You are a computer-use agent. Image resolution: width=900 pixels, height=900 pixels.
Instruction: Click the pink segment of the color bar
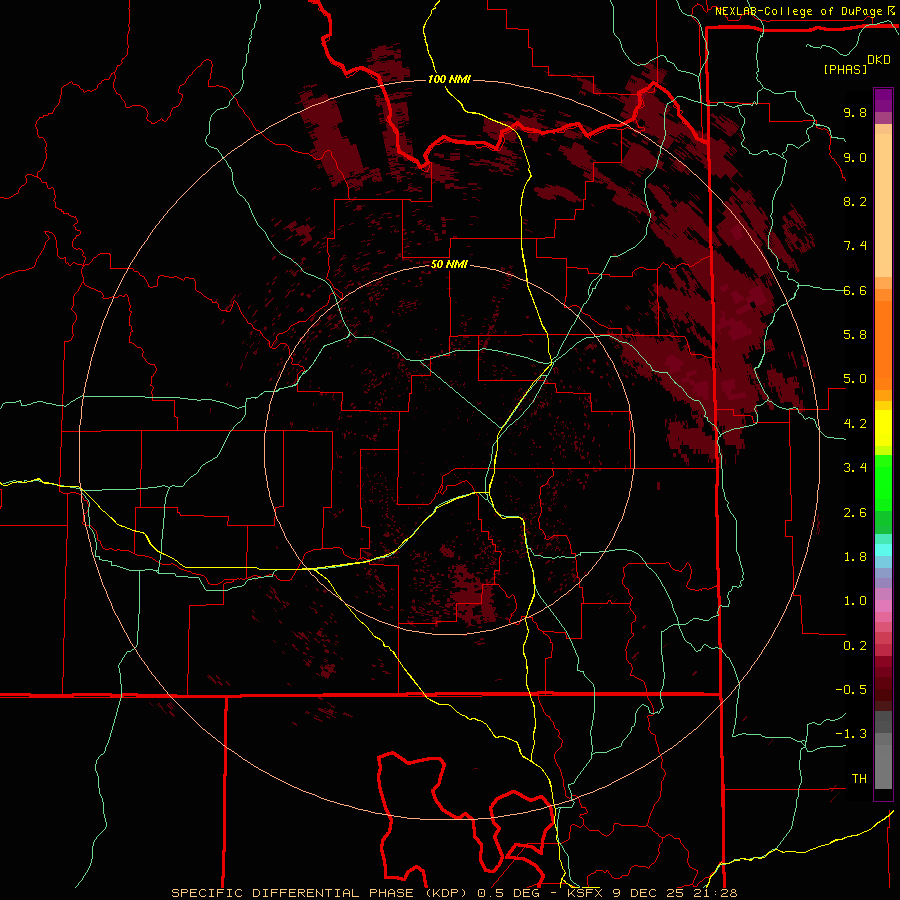point(883,606)
